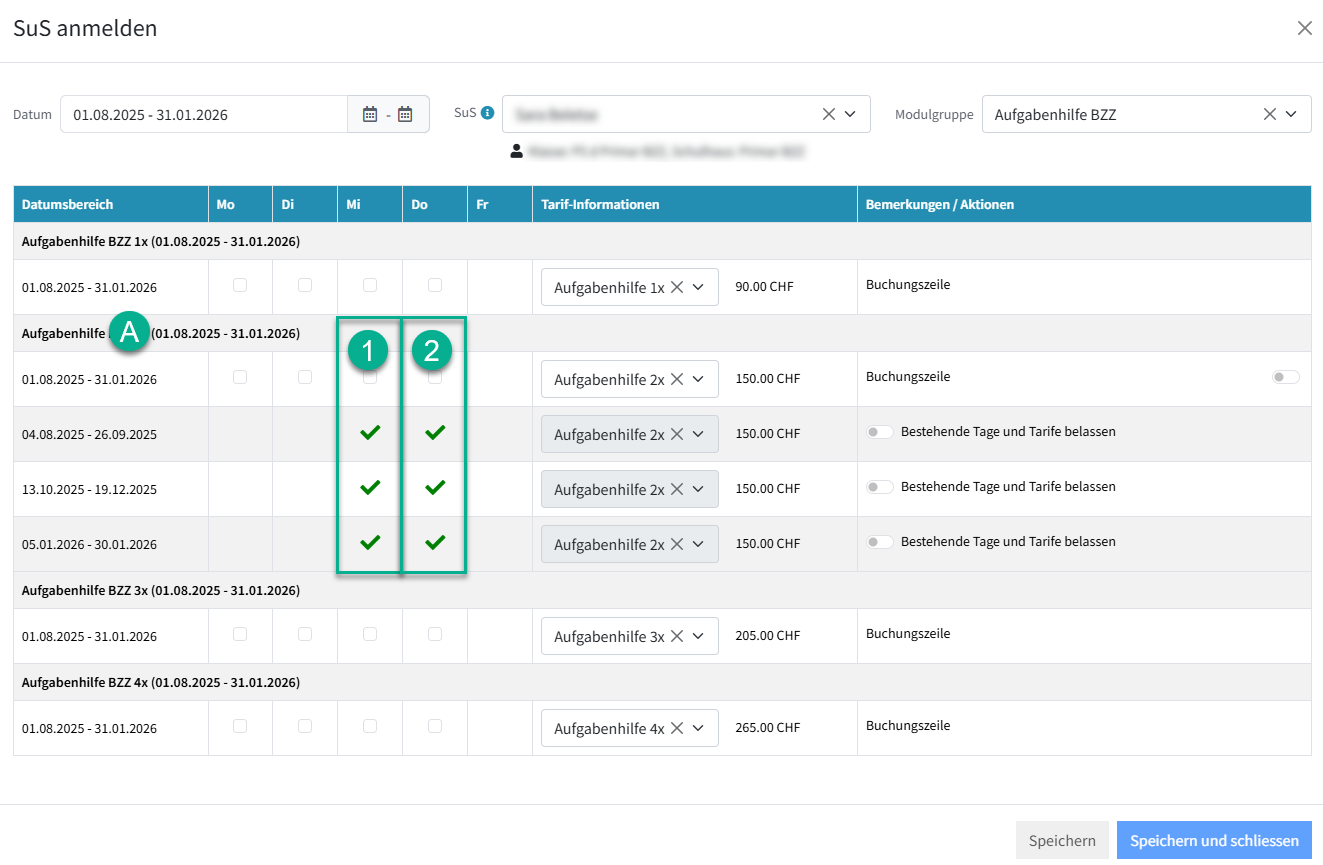
Task: Click Wednesday checkmark for 04.08.2025 - 26.09.2025
Action: pos(370,433)
